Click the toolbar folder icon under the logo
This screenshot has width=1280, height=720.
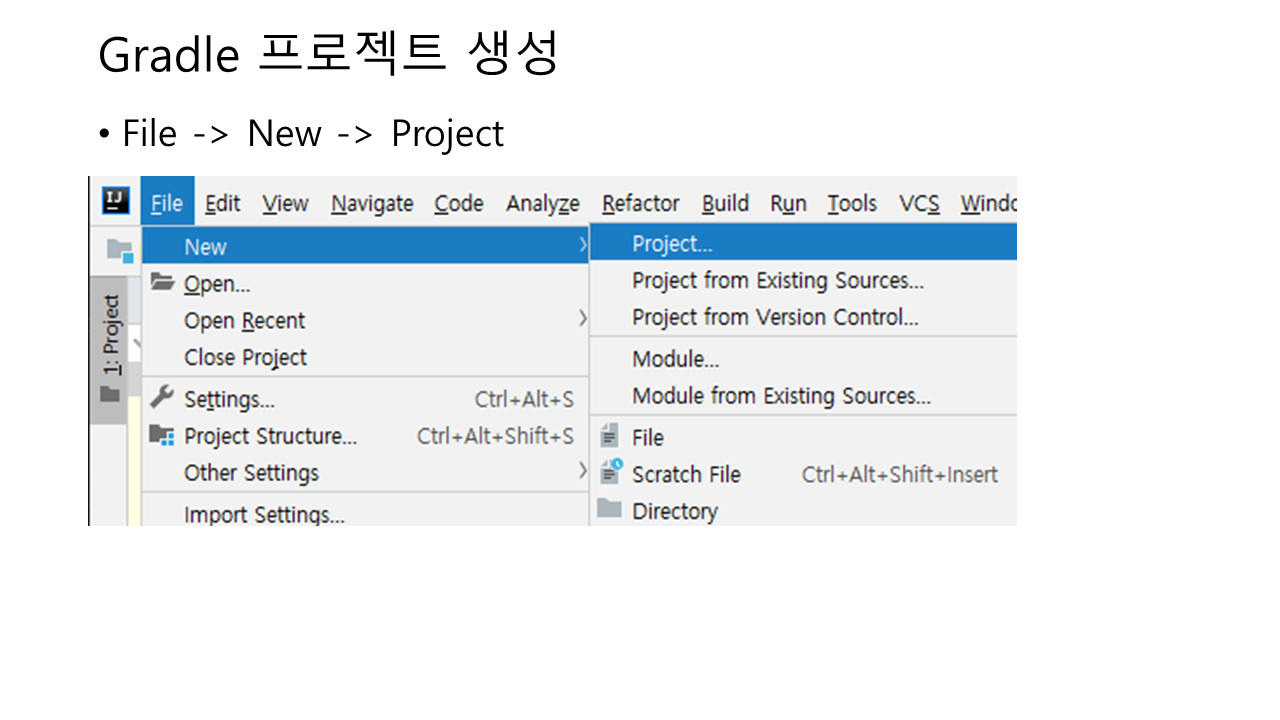point(120,250)
